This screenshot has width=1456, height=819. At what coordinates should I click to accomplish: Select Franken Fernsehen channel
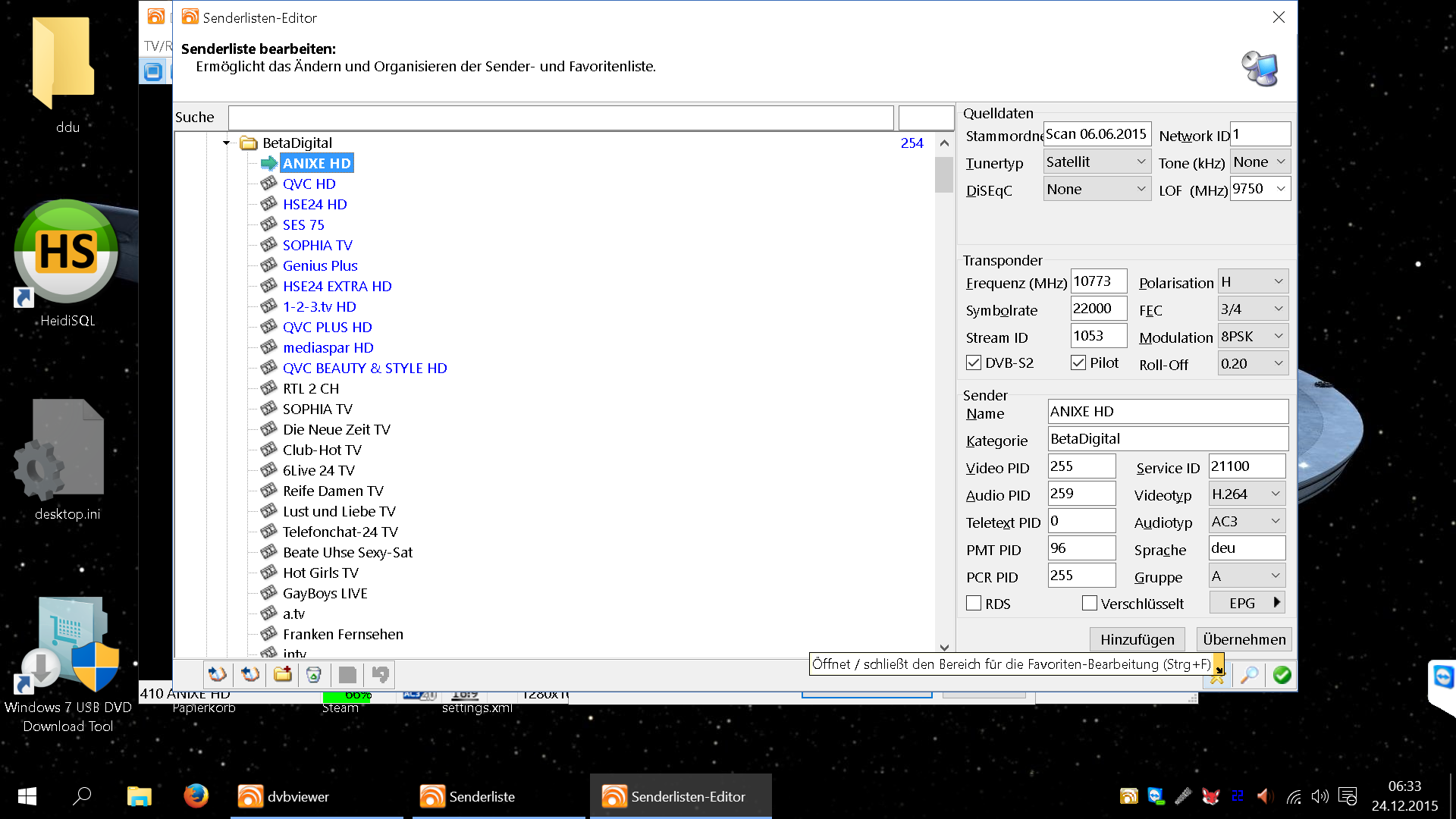pyautogui.click(x=343, y=634)
